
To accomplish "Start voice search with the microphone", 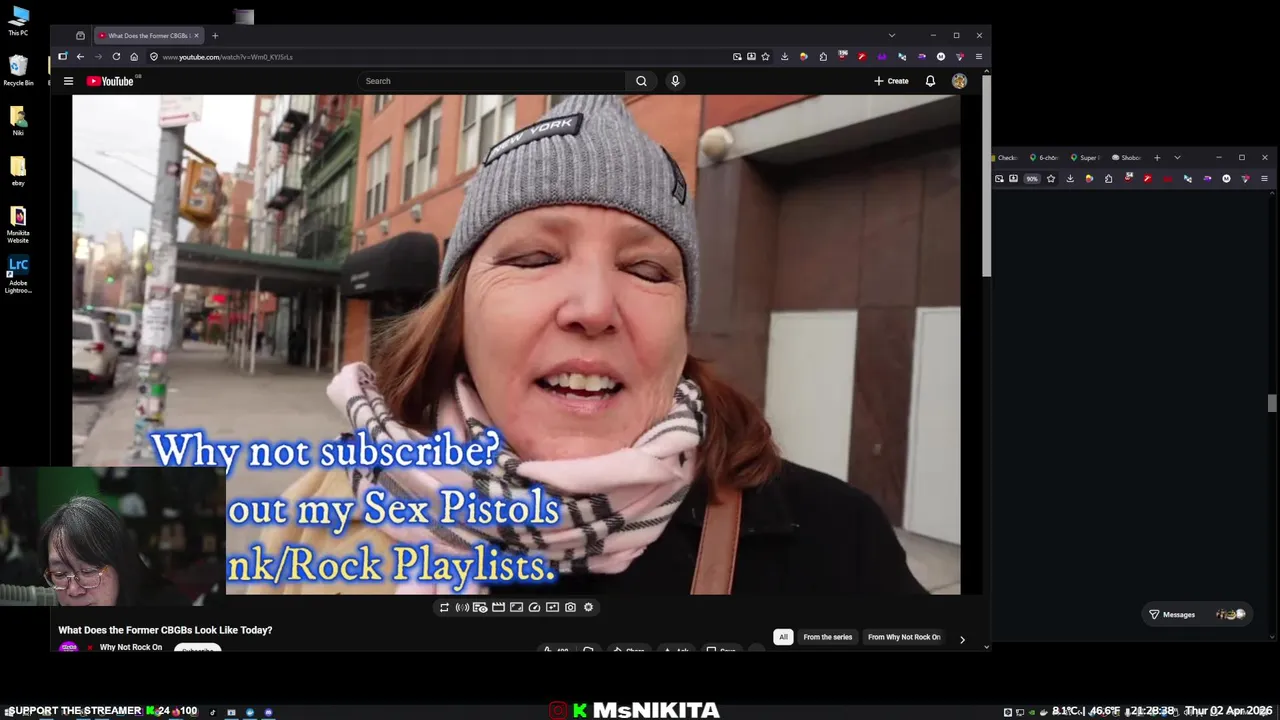I will coord(675,81).
